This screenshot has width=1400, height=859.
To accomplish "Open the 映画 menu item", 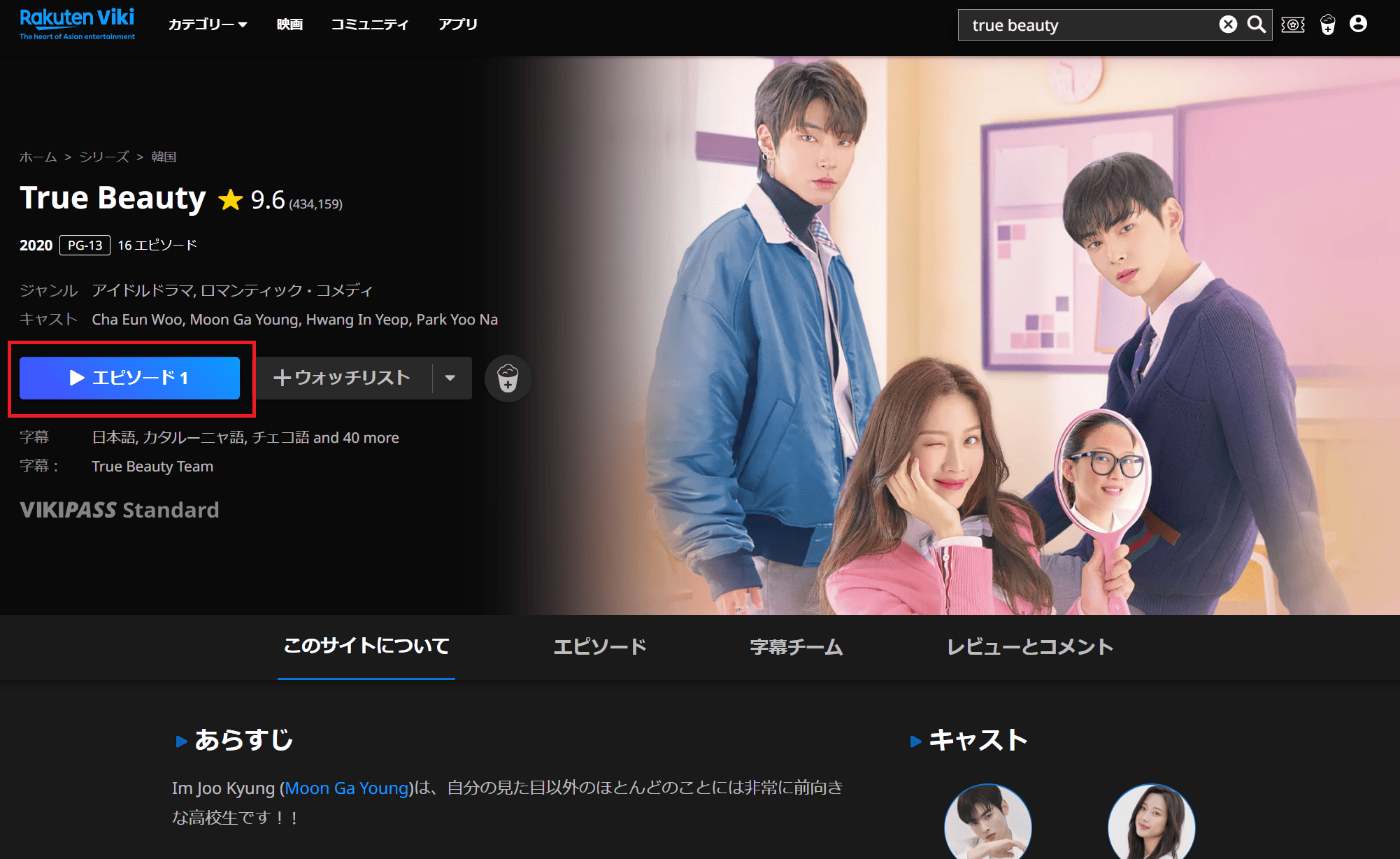I will tap(290, 24).
